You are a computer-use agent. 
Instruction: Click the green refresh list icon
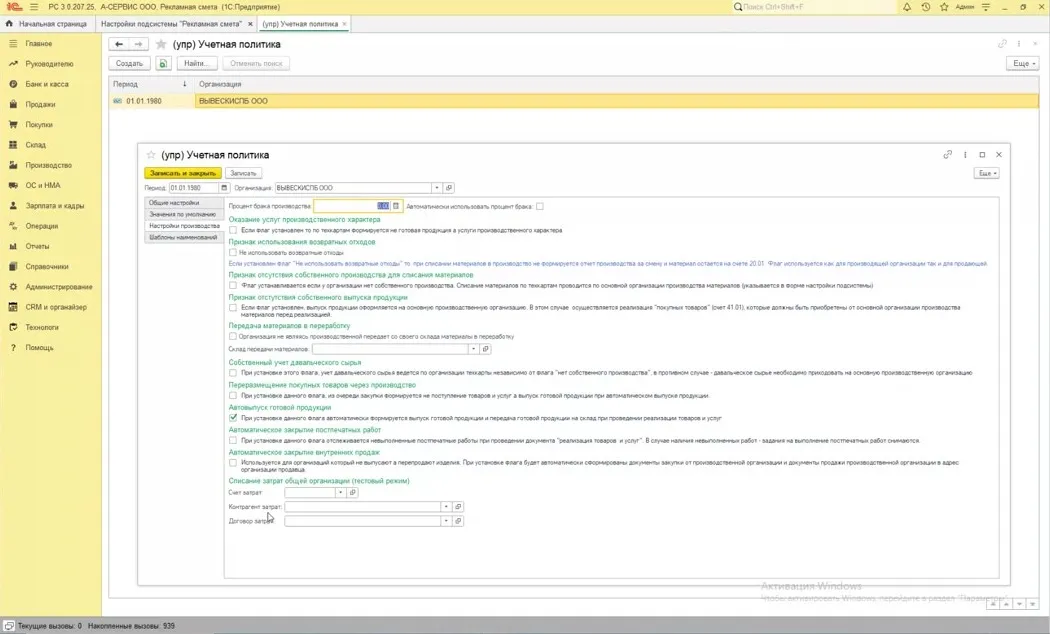pos(163,64)
